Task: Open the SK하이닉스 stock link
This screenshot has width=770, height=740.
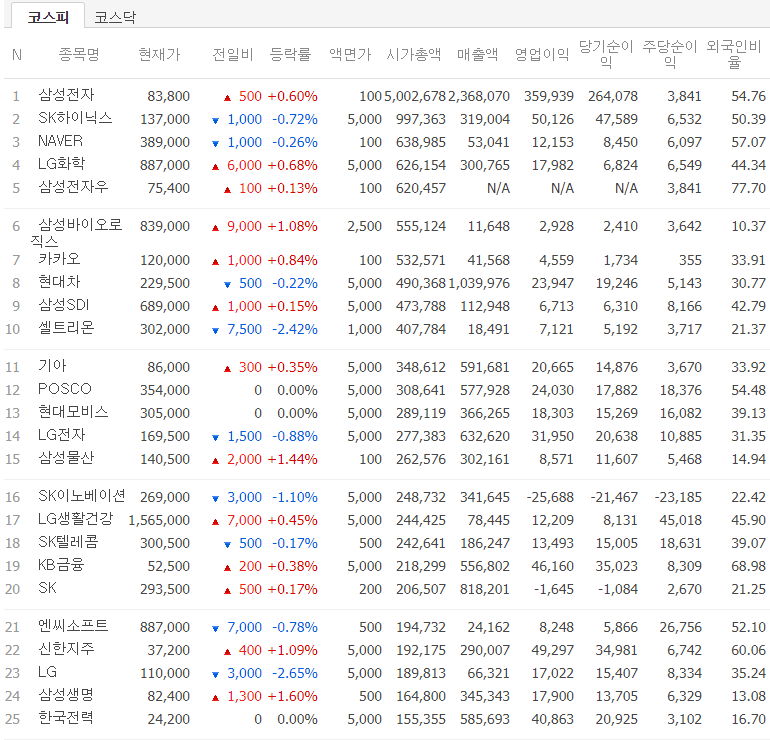Action: pyautogui.click(x=75, y=118)
